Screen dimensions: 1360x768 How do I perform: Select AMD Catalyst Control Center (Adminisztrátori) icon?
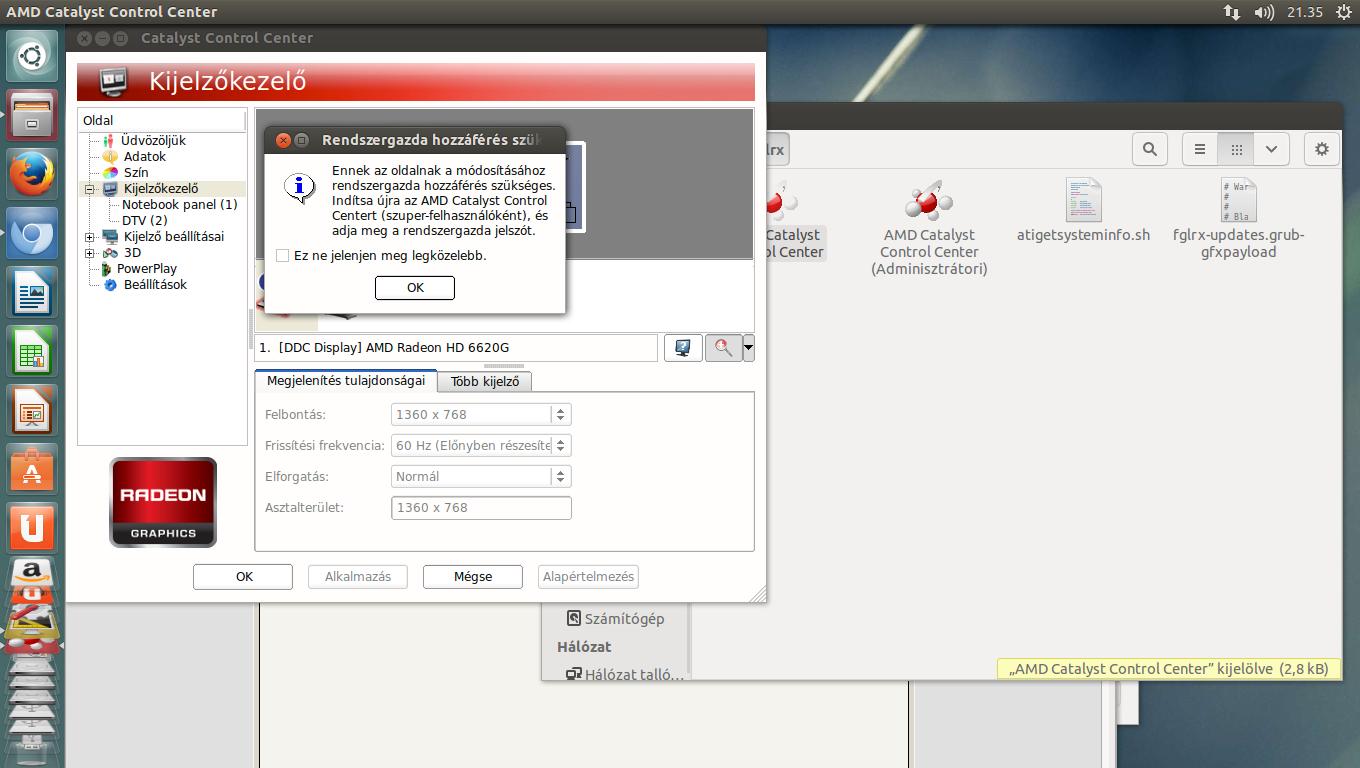[x=929, y=228]
